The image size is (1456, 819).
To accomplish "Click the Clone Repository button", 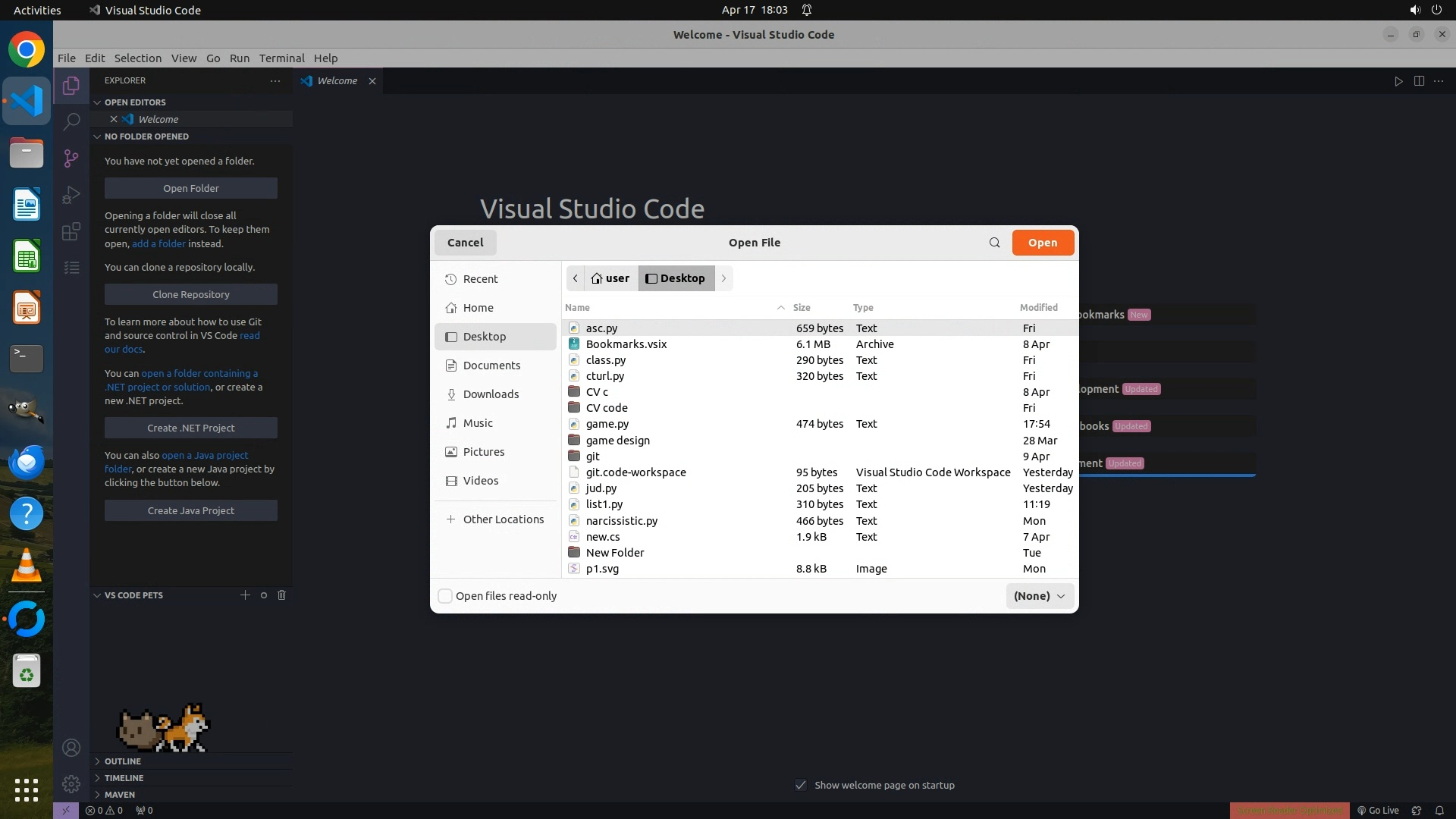I will (191, 294).
